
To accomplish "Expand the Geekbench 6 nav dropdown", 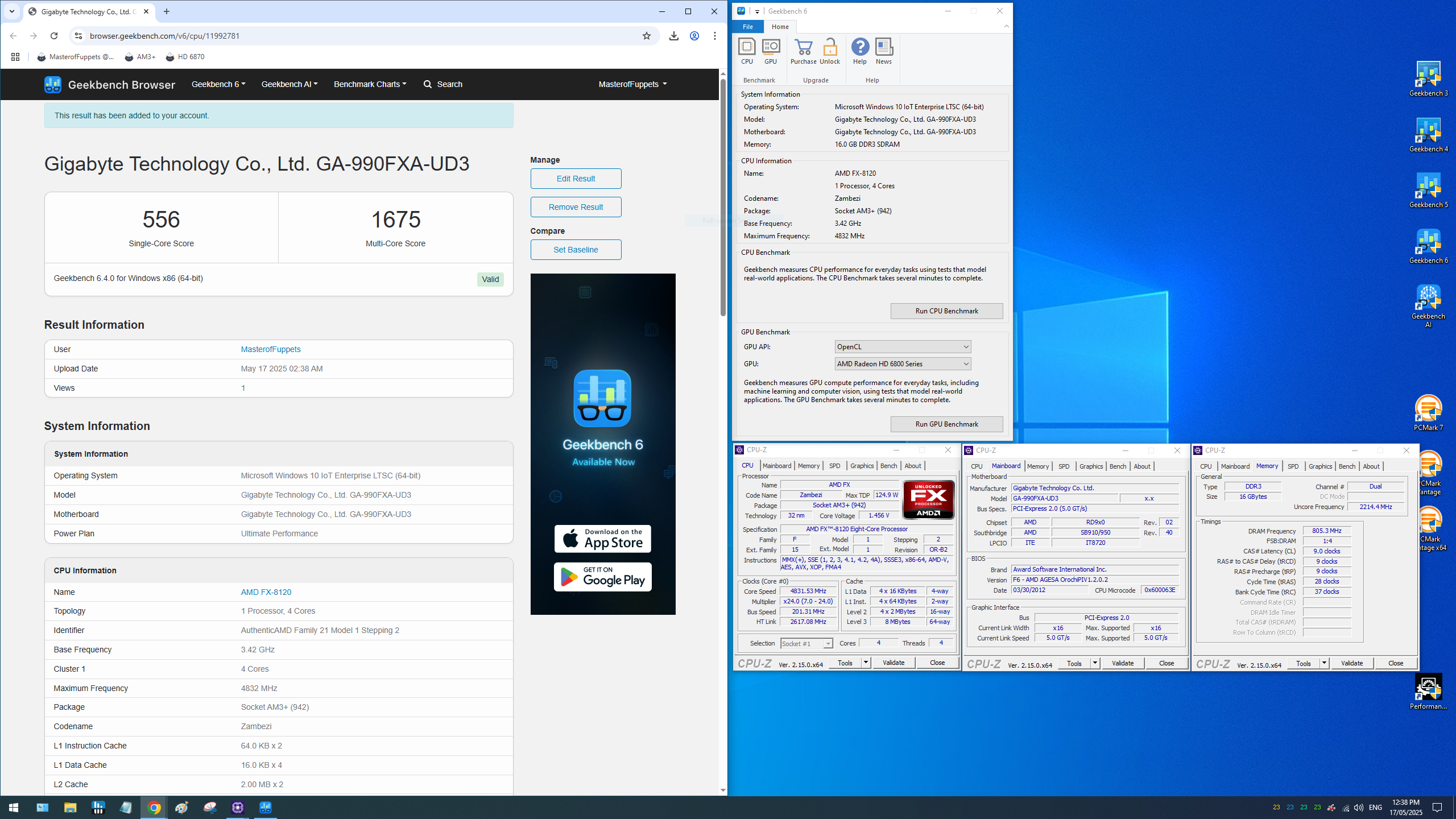I will point(218,84).
